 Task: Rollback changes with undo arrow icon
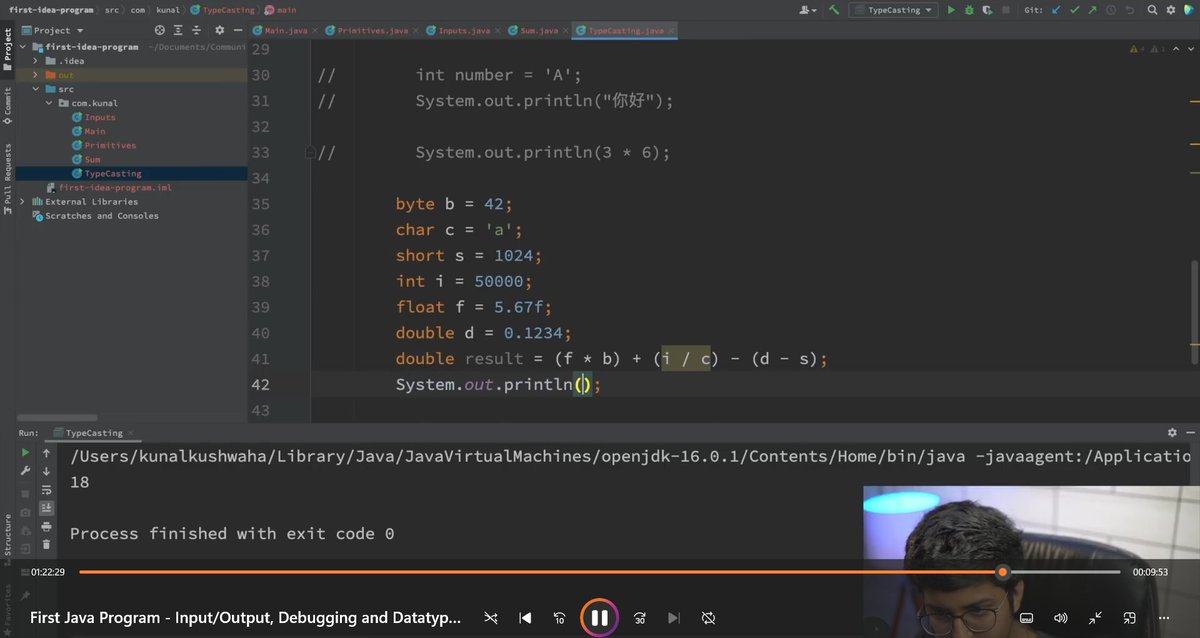pos(1130,10)
